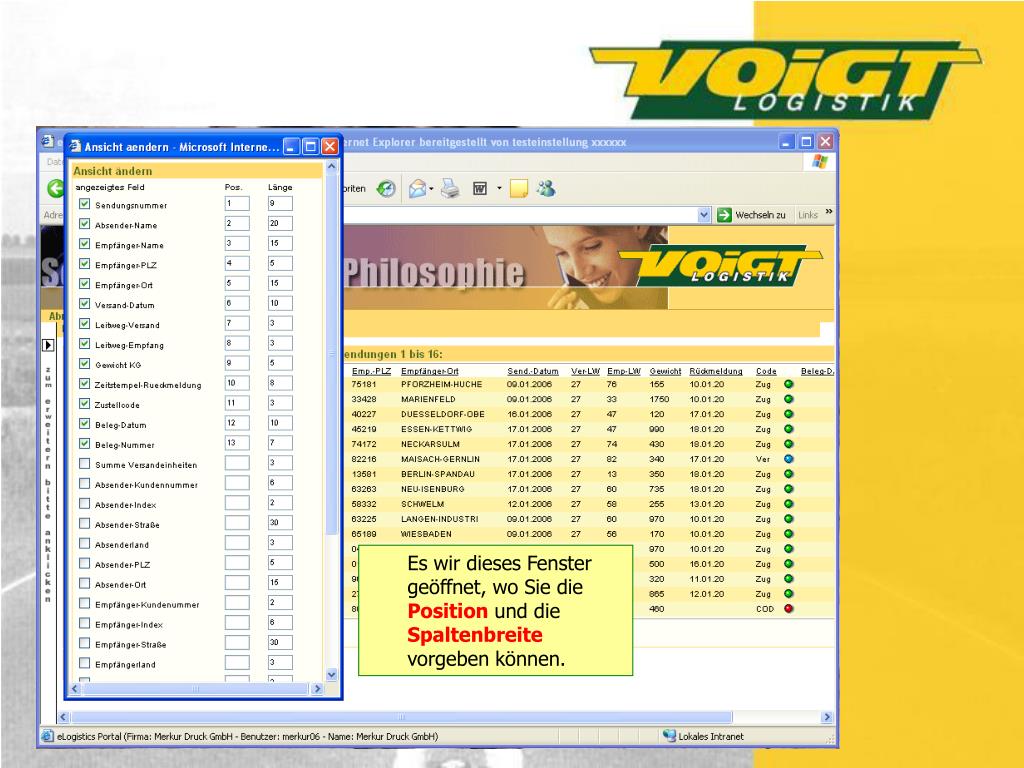Uncheck the Absender-Name checkbox
Image resolution: width=1024 pixels, height=768 pixels.
click(x=84, y=224)
